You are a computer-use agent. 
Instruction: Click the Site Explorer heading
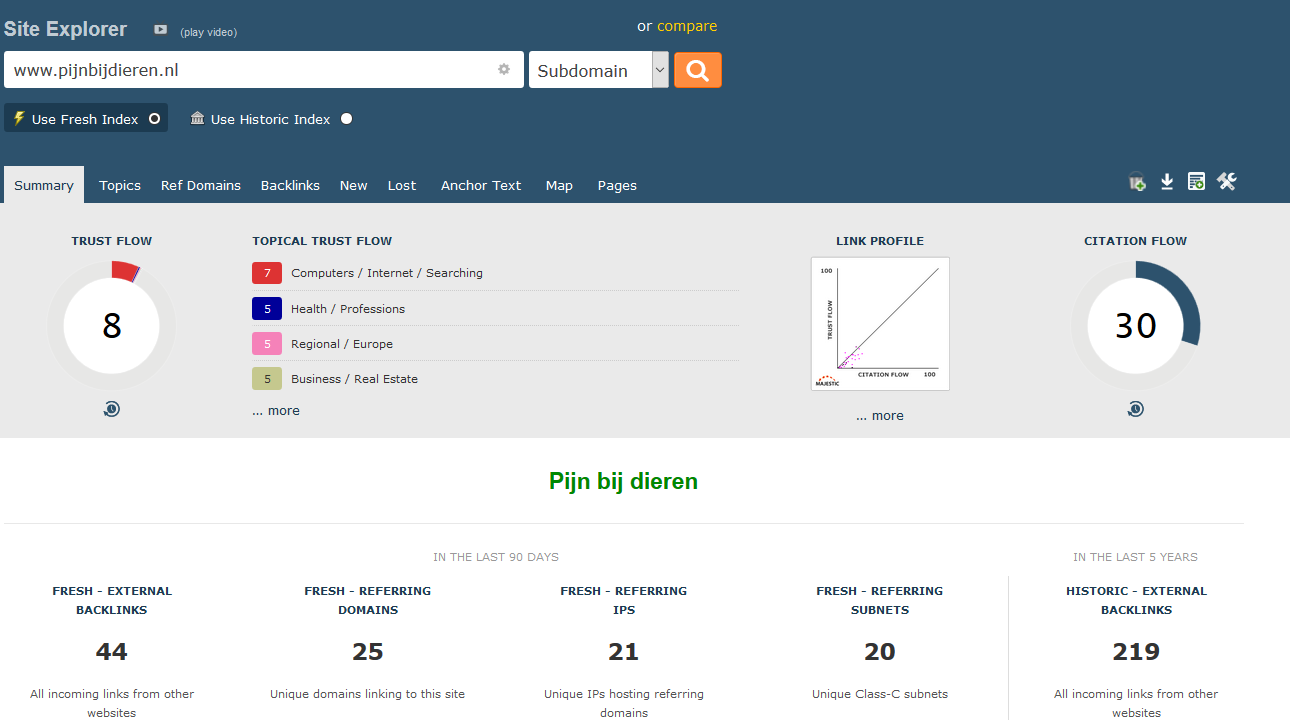(65, 29)
